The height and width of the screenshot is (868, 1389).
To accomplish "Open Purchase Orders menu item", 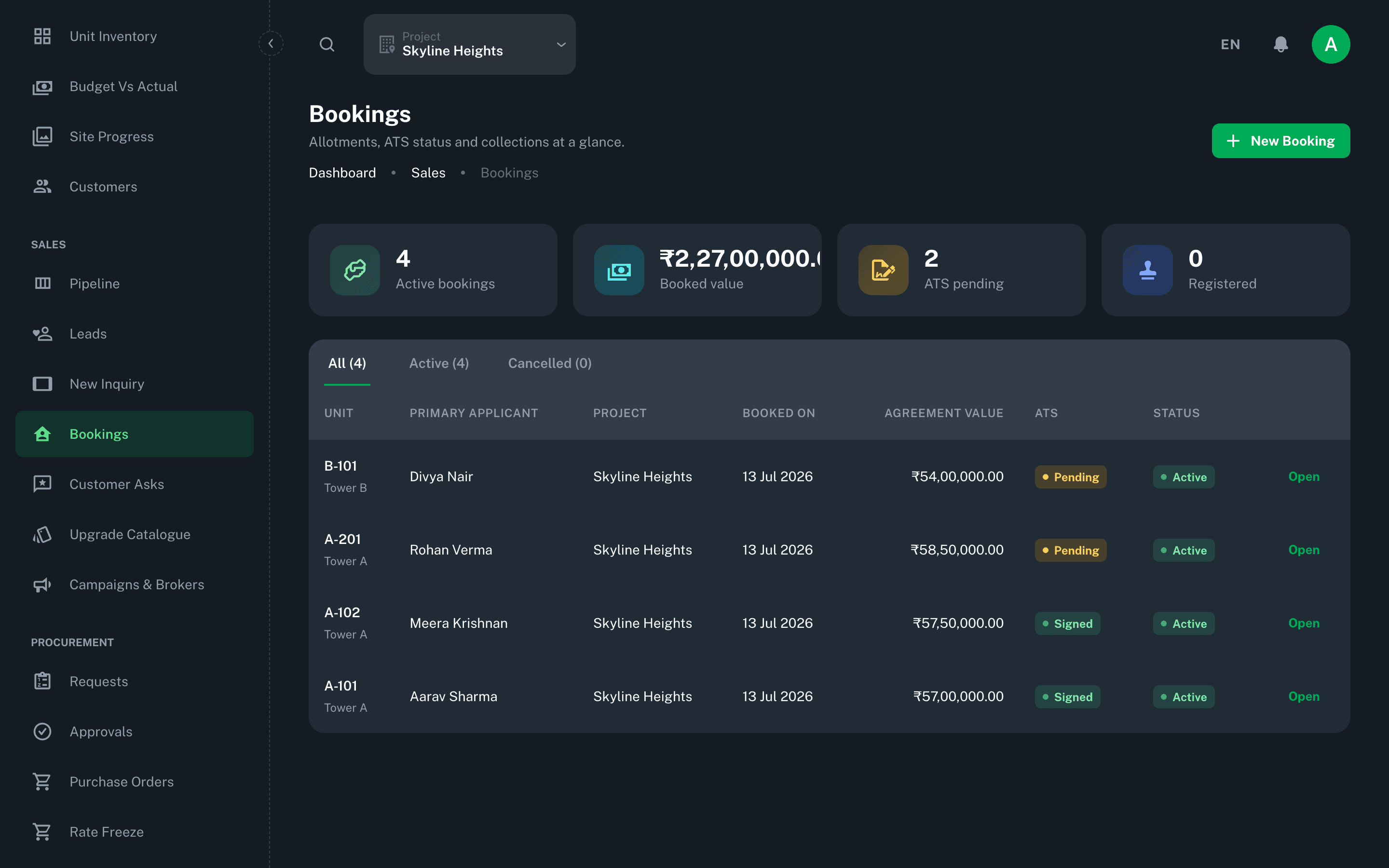I will [134, 781].
